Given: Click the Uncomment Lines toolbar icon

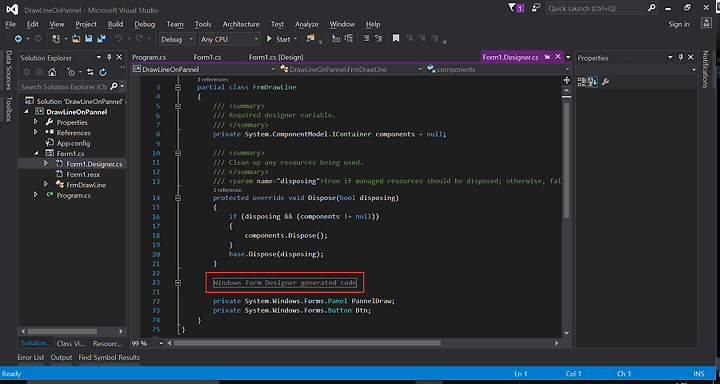Looking at the screenshot, I should point(378,39).
